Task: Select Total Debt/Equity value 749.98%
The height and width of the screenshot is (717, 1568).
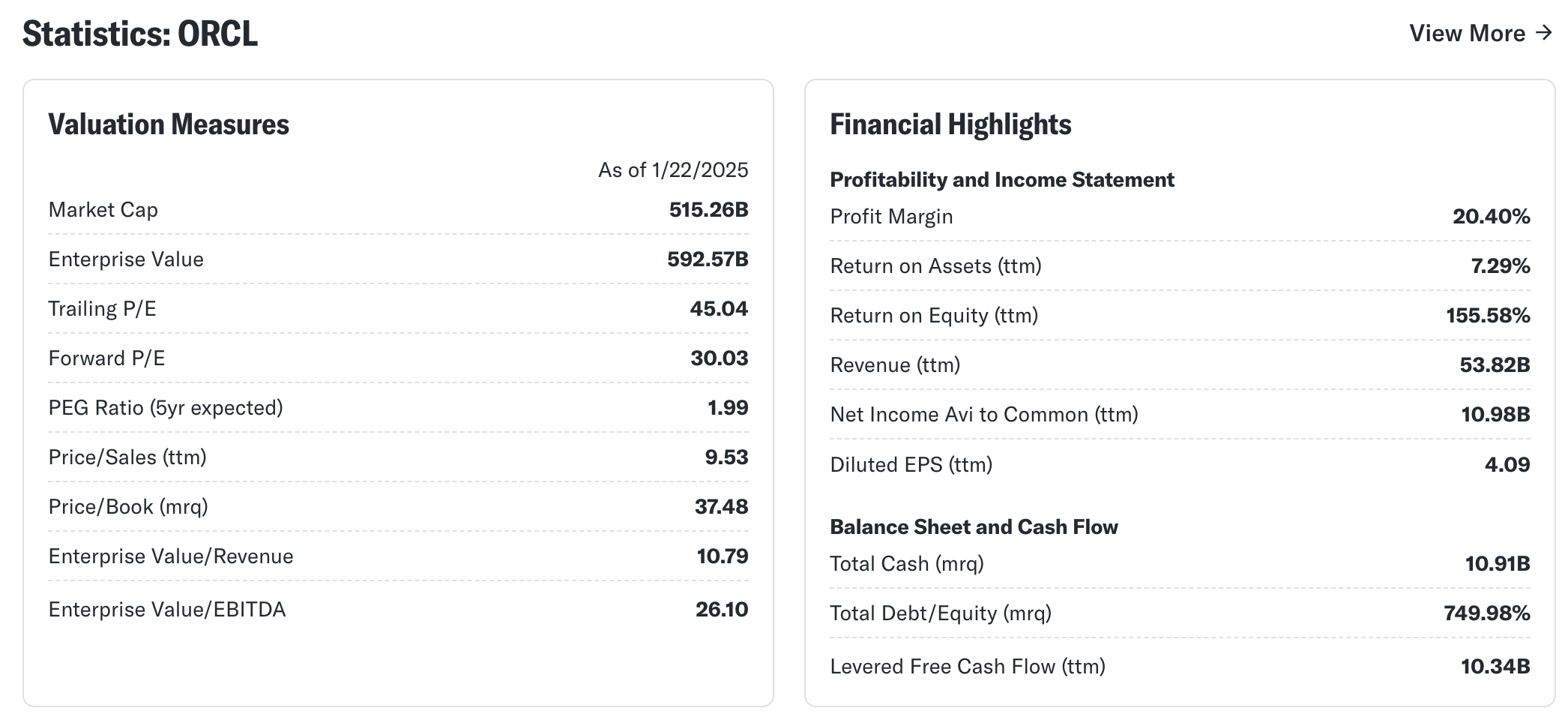Action: point(1487,613)
